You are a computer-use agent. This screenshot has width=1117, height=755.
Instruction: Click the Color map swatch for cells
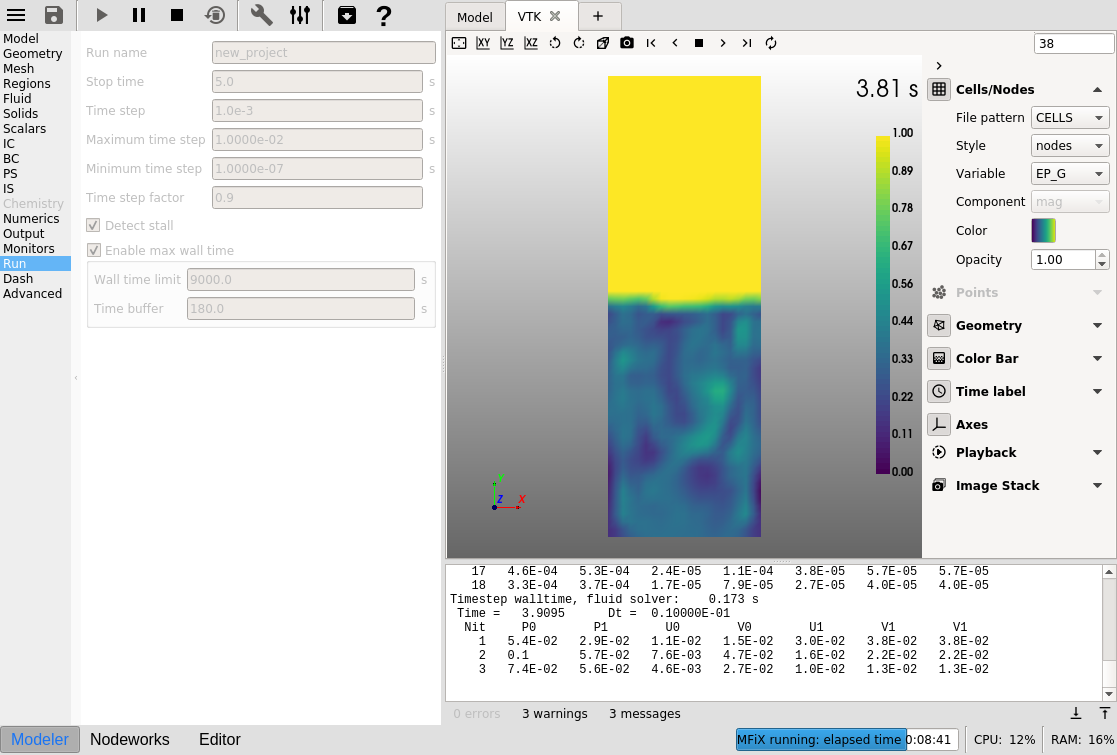click(x=1043, y=231)
